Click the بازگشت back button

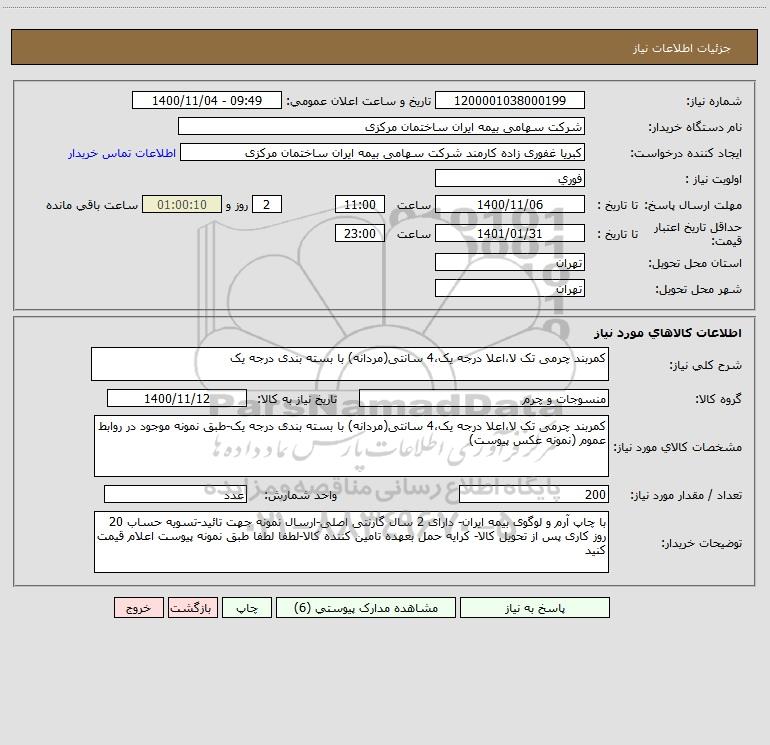[192, 607]
